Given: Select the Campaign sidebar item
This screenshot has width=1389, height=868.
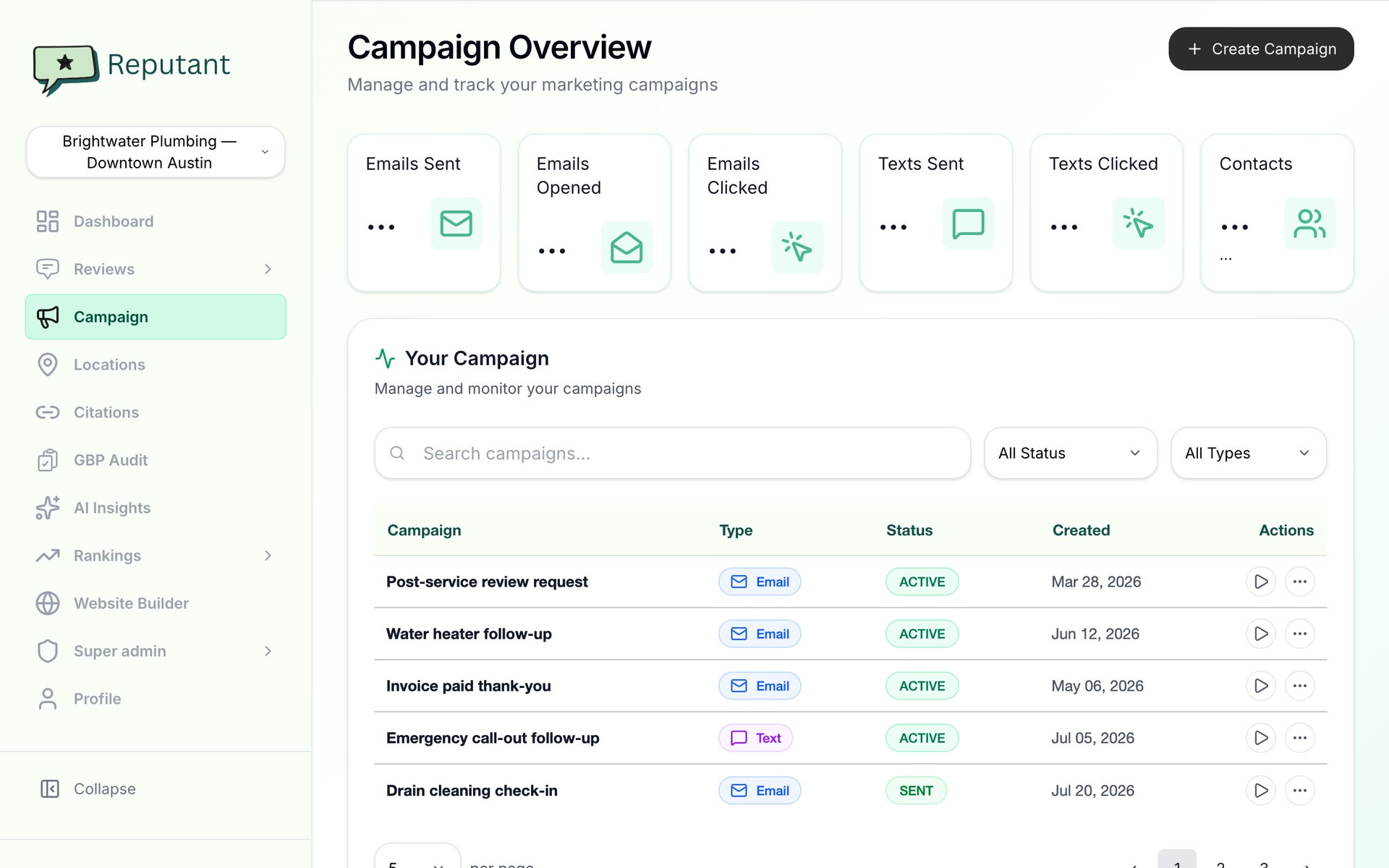Looking at the screenshot, I should pos(156,317).
